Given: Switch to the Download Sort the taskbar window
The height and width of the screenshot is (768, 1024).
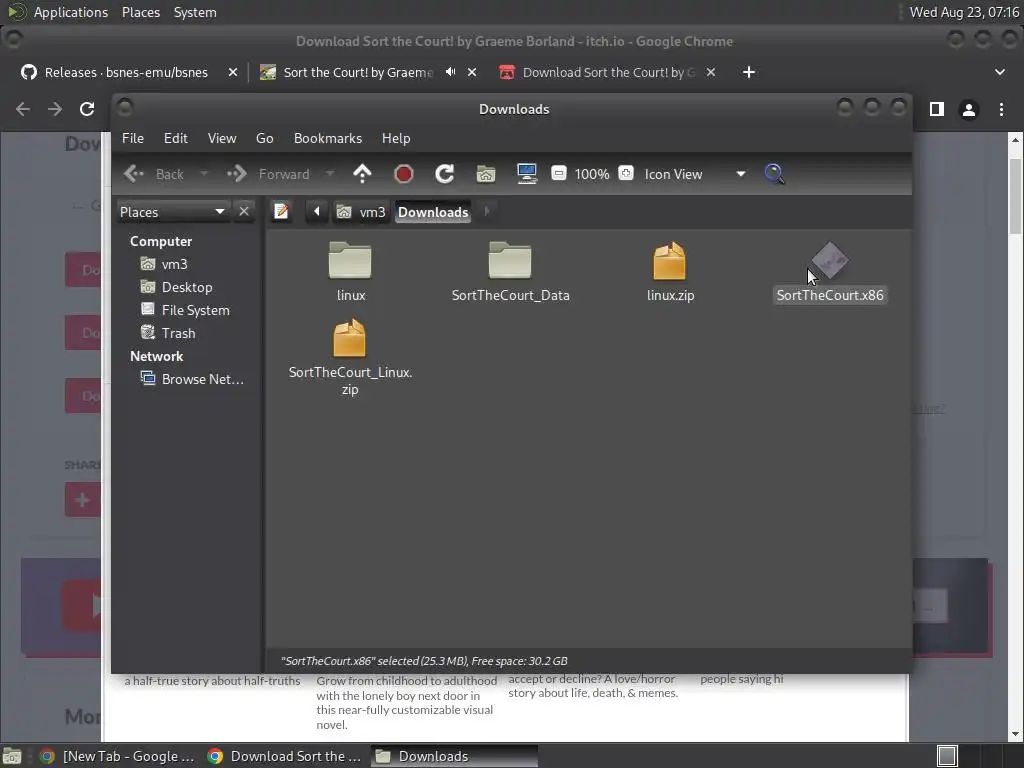Looking at the screenshot, I should point(285,756).
